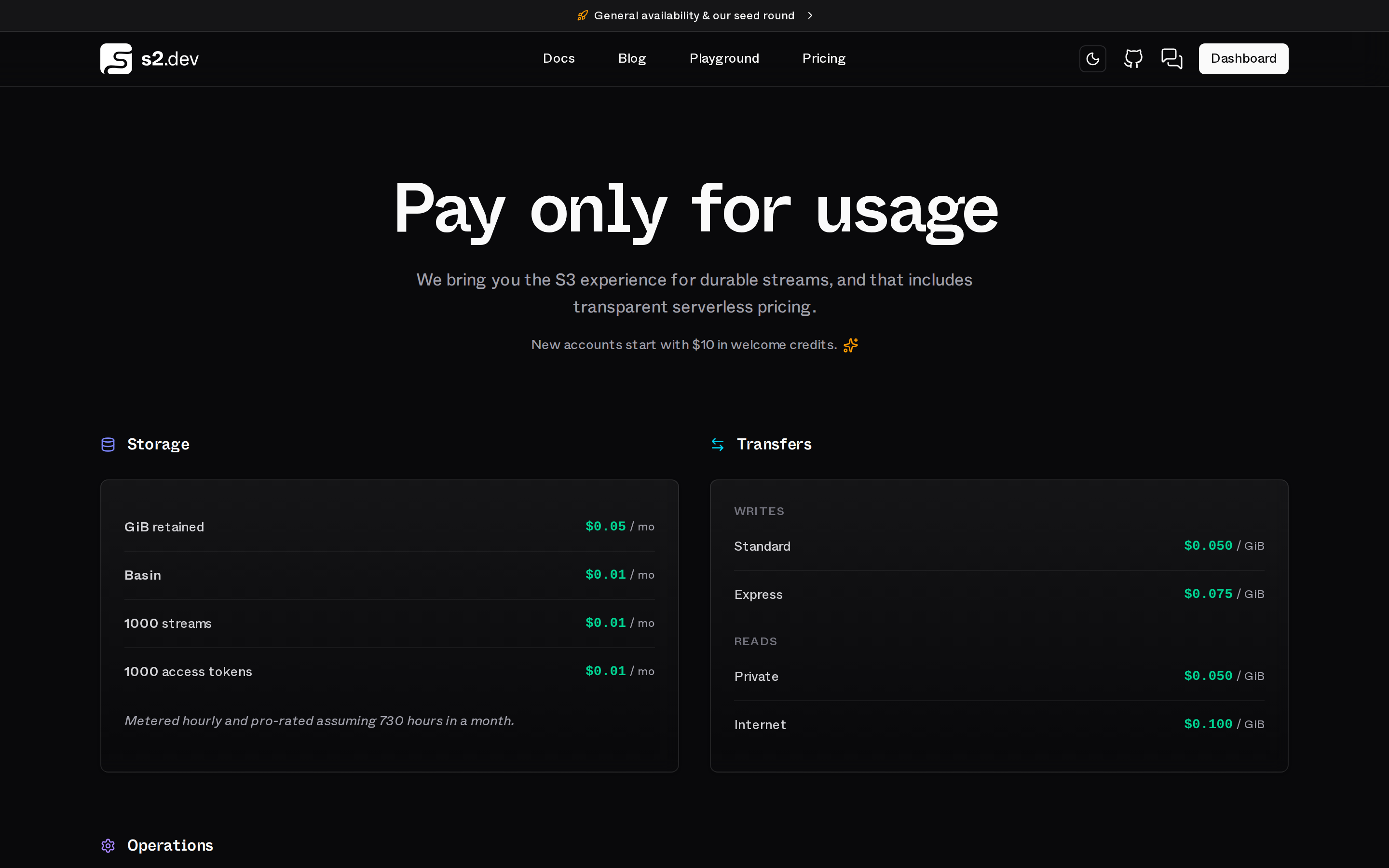
Task: Click the Storage section heading
Action: [x=158, y=444]
